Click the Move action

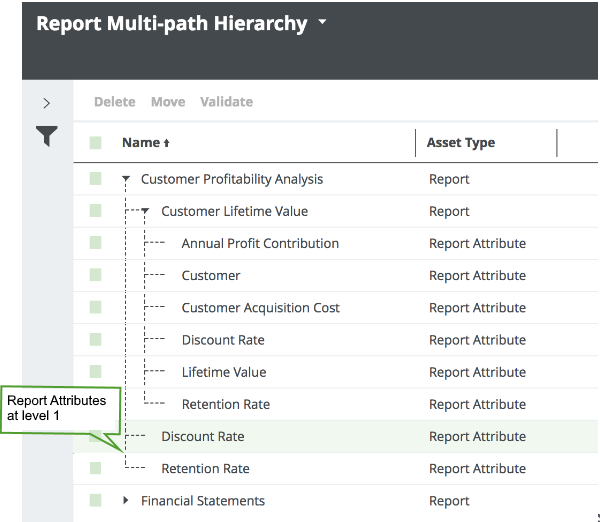(x=168, y=102)
